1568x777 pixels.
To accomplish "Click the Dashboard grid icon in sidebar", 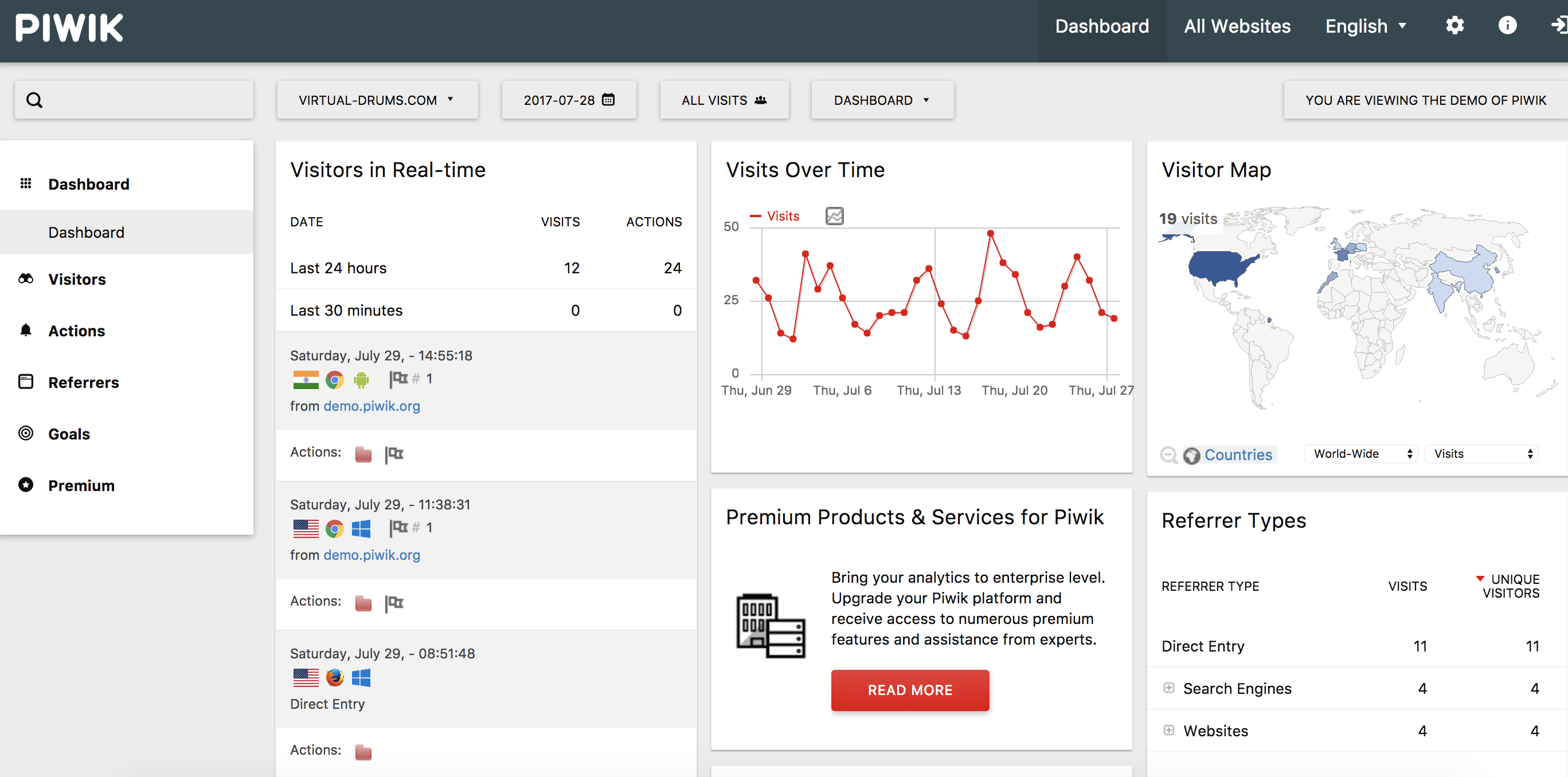I will click(26, 183).
